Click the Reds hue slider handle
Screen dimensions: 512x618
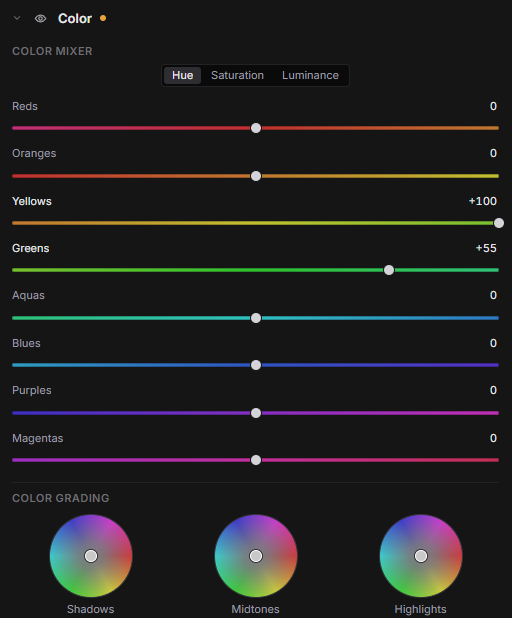point(256,128)
